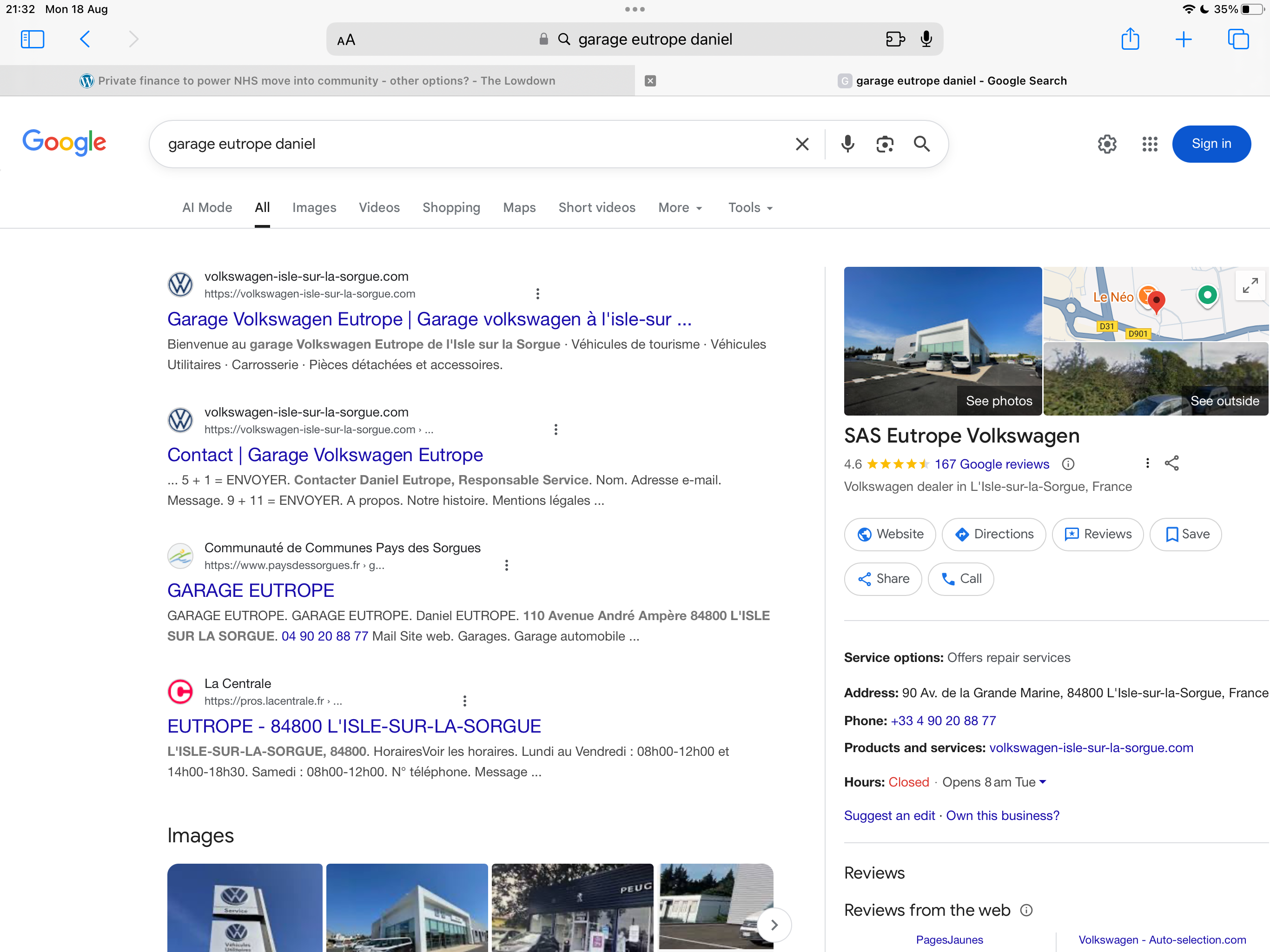This screenshot has height=952, width=1270.
Task: Open the Safari sidebar panel icon
Action: pos(32,39)
